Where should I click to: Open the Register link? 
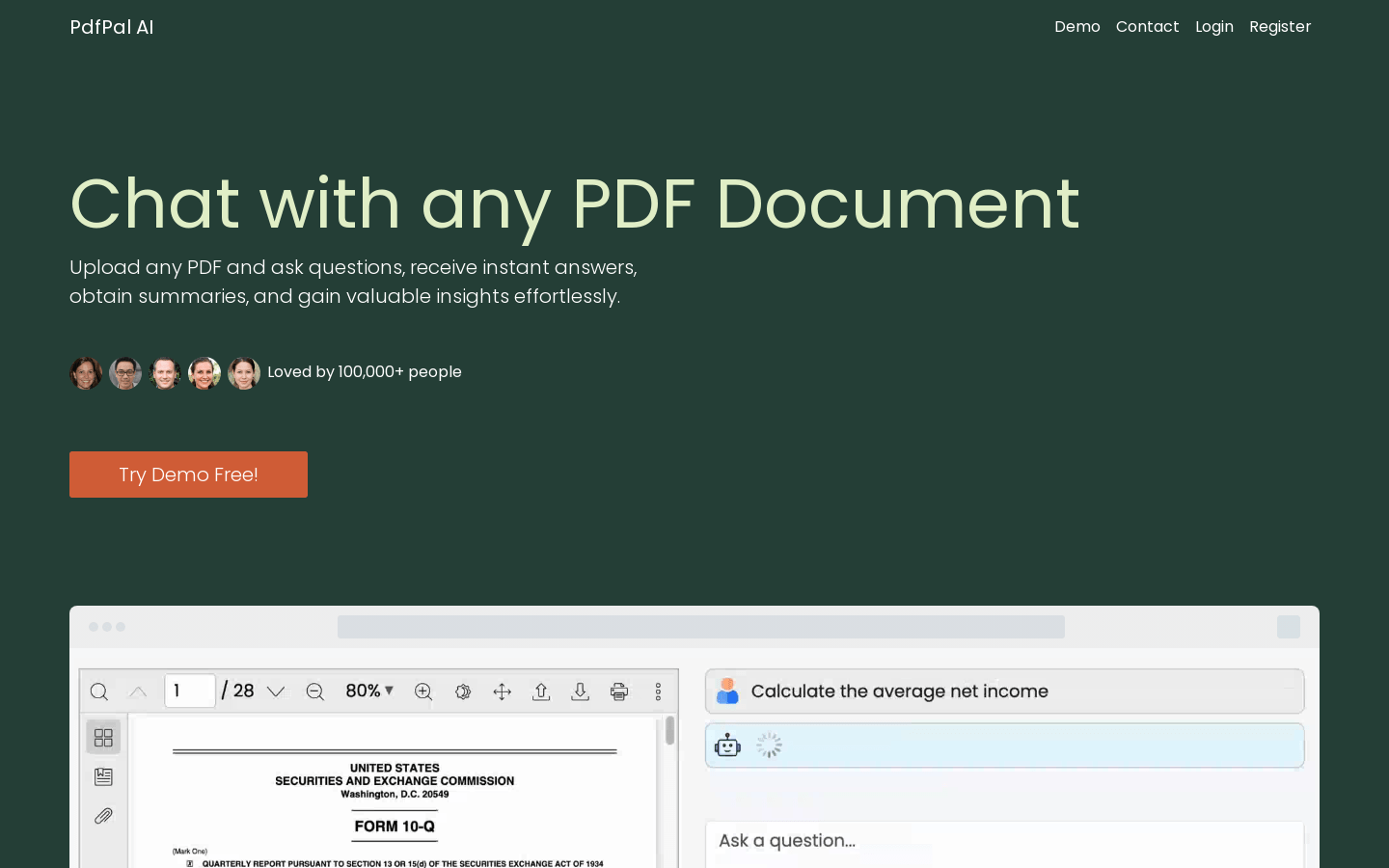click(x=1280, y=27)
